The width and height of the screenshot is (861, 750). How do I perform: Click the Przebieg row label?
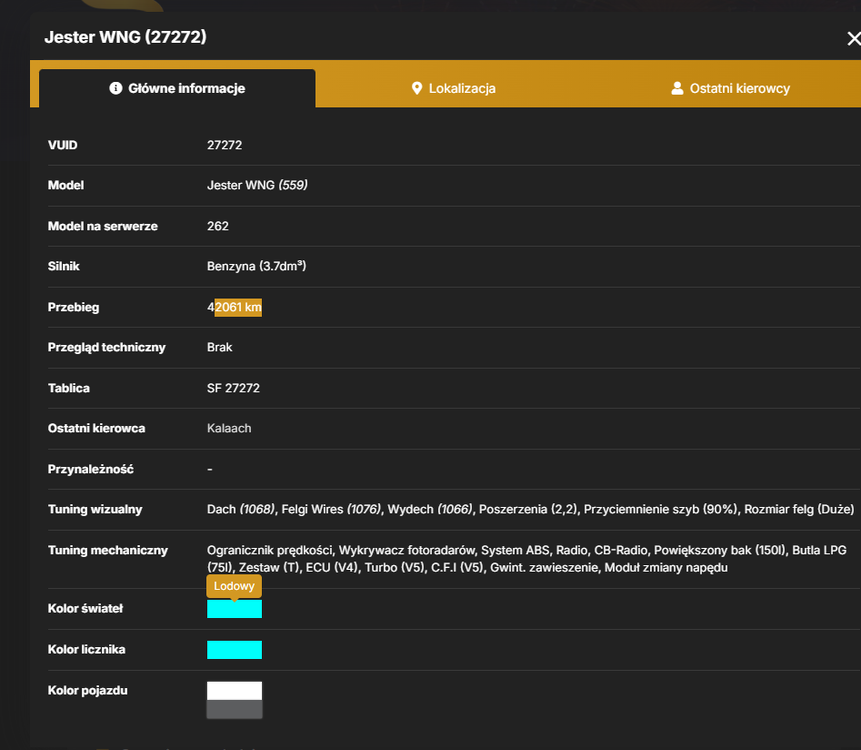[x=74, y=307]
